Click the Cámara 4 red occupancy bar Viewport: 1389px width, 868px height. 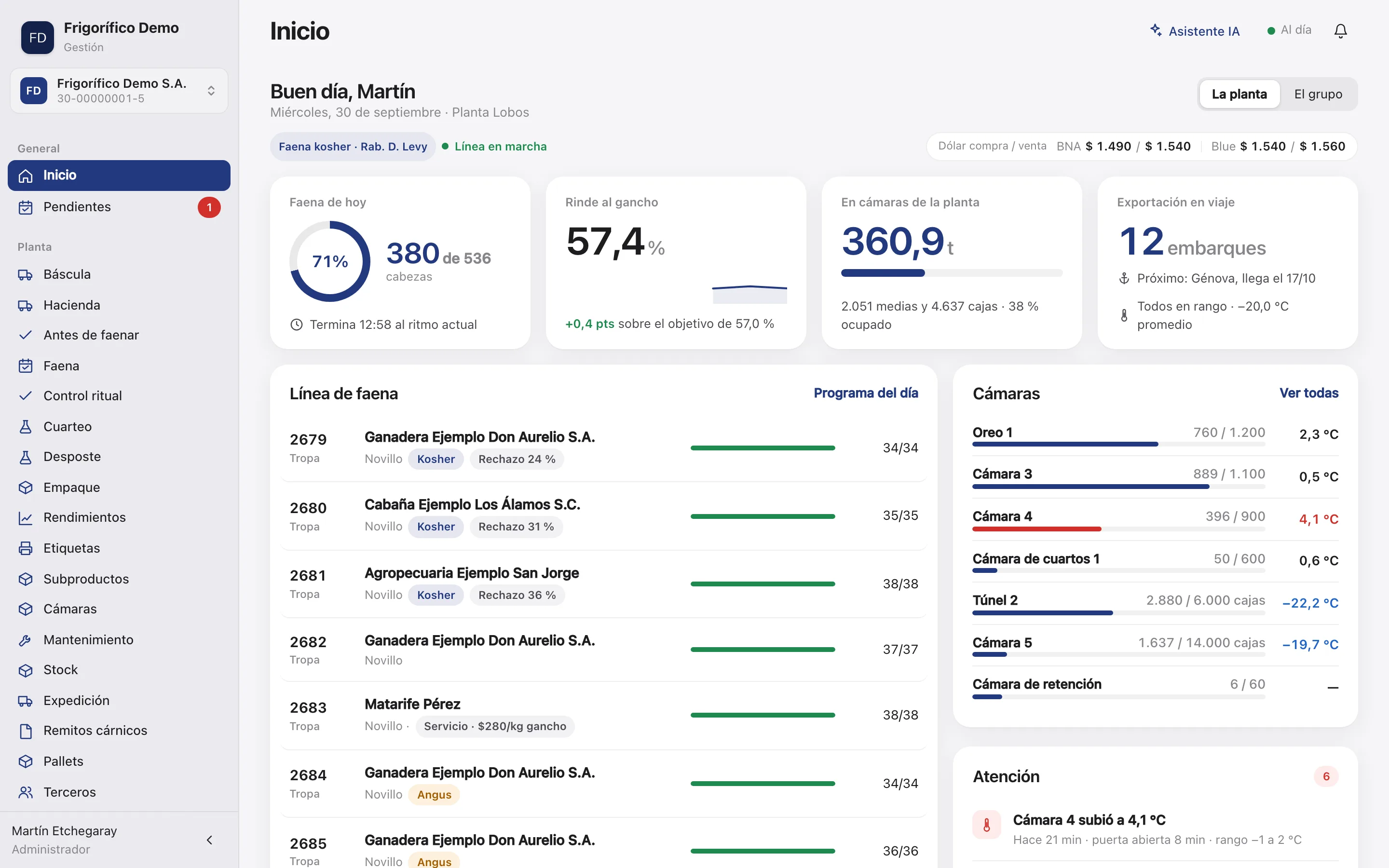point(1036,529)
